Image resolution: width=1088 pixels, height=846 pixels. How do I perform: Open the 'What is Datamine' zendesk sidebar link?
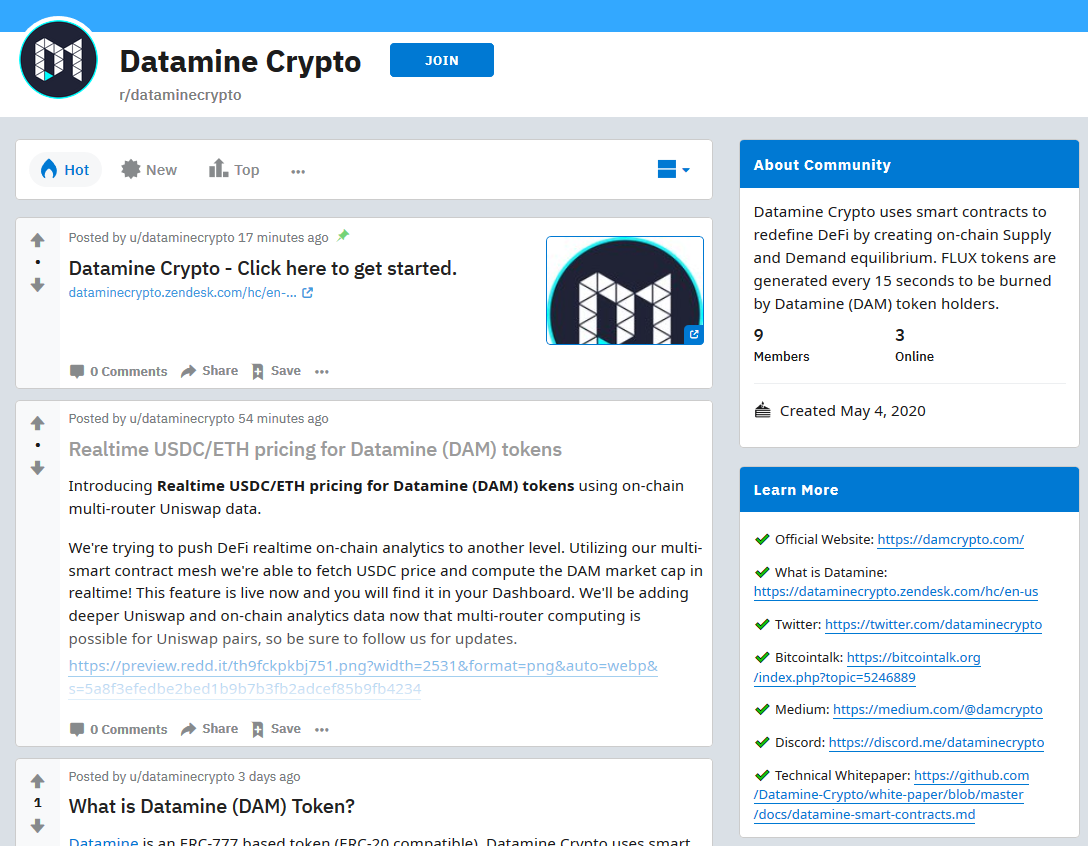(896, 591)
